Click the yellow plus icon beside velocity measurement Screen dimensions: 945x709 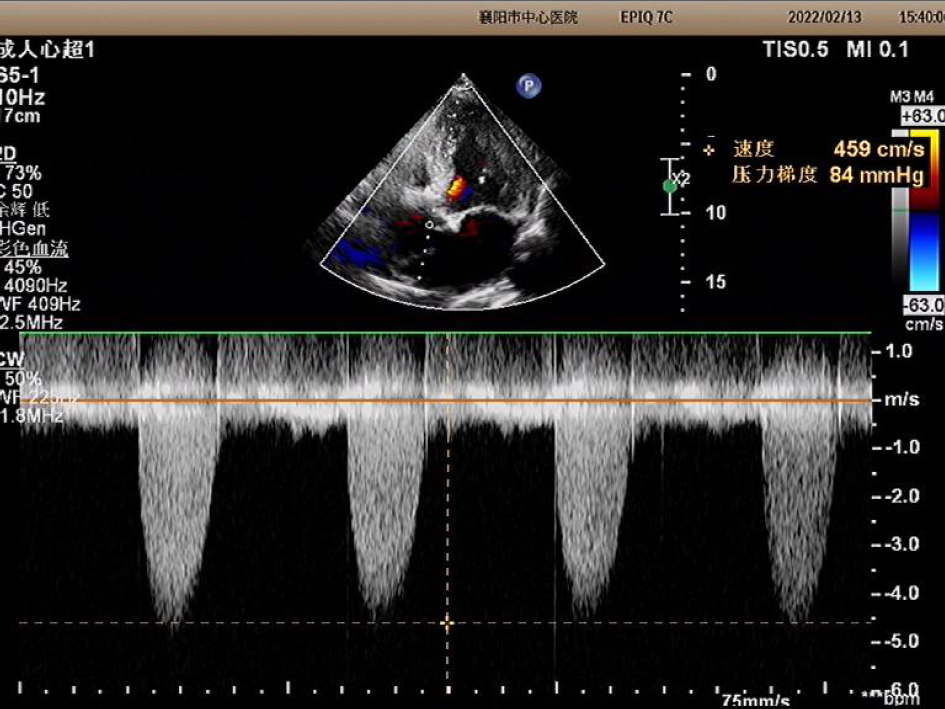tap(711, 150)
